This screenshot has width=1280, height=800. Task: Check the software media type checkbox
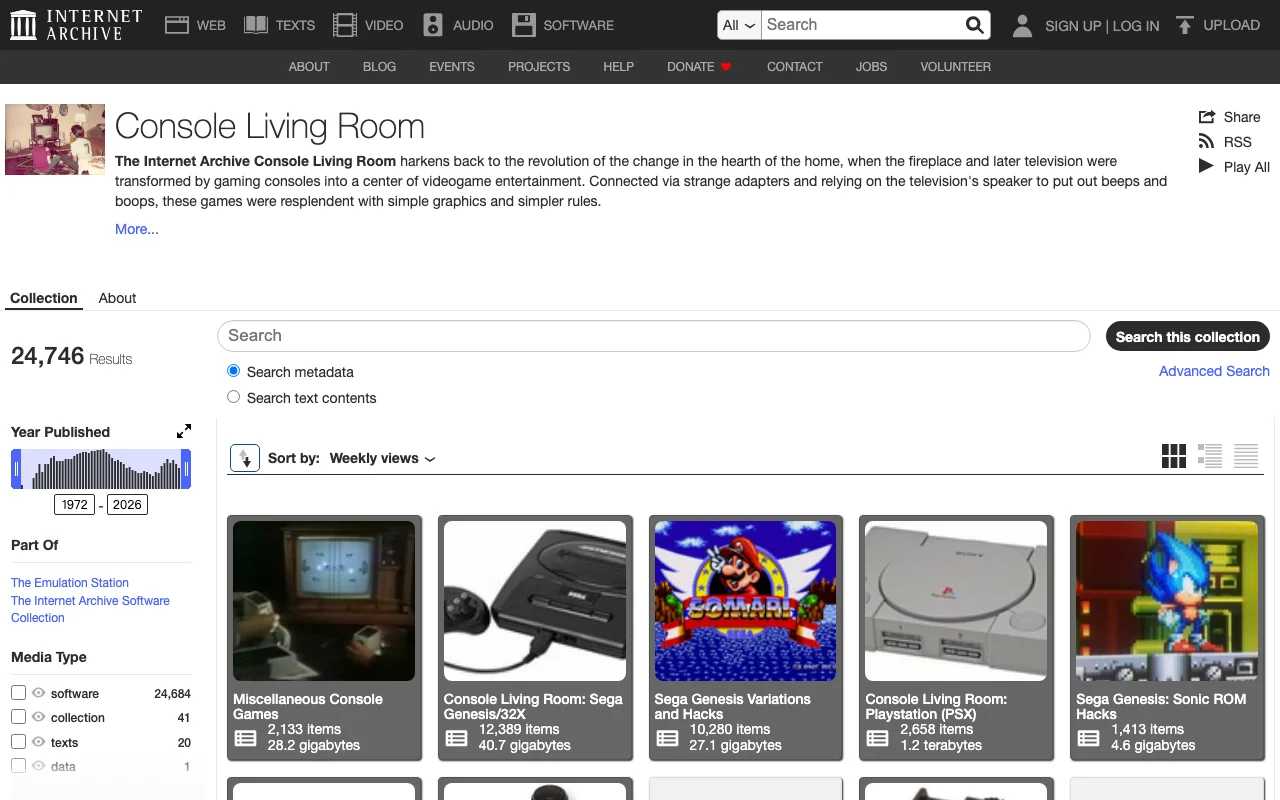pos(18,693)
